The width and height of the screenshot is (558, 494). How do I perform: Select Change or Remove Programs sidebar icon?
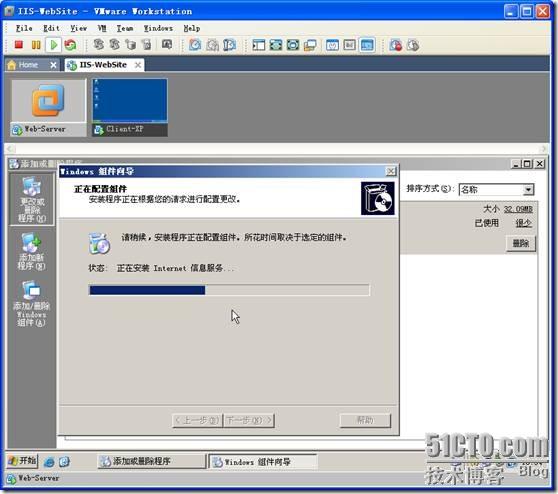[32, 200]
